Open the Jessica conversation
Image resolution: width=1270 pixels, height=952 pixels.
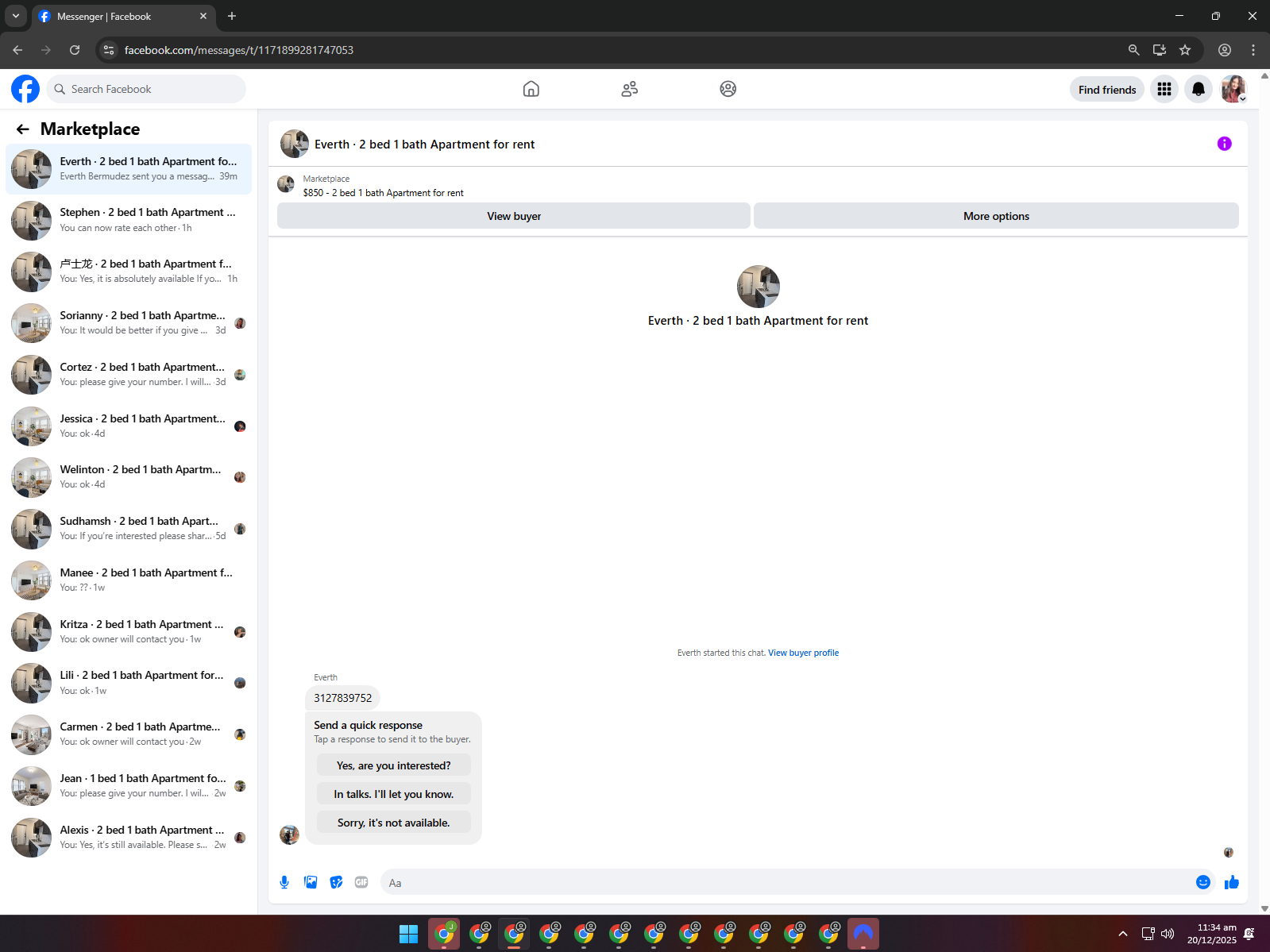coord(129,426)
